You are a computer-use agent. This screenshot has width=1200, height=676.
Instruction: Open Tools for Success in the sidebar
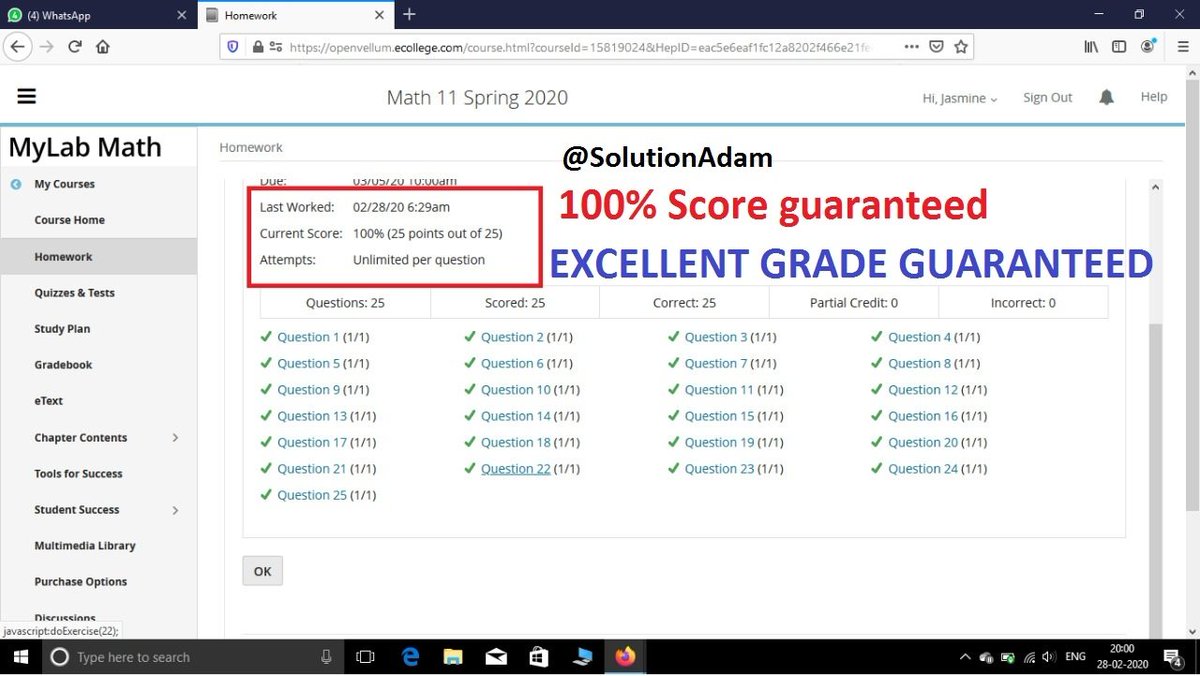(78, 474)
